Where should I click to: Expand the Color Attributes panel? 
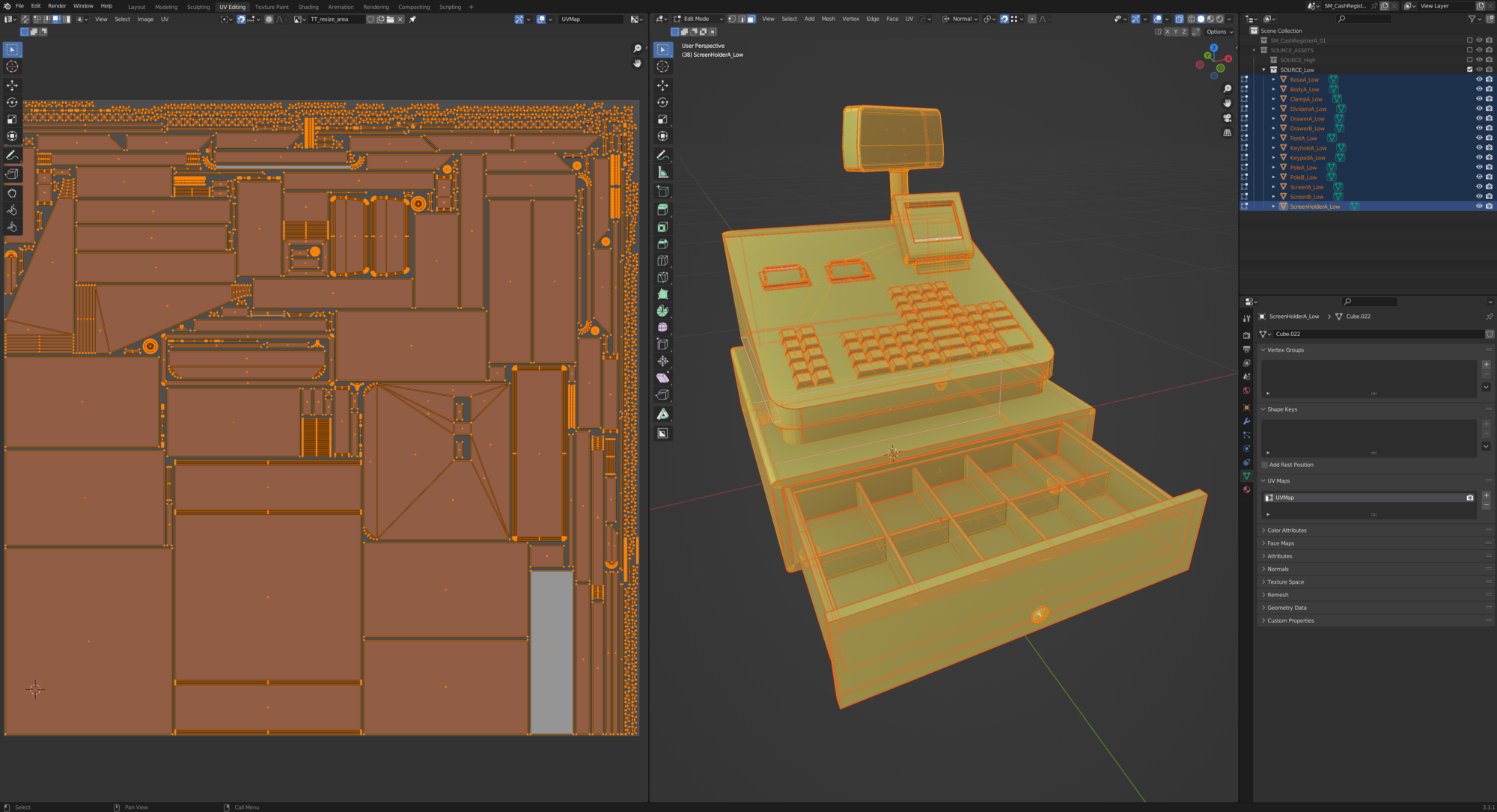tap(1286, 531)
